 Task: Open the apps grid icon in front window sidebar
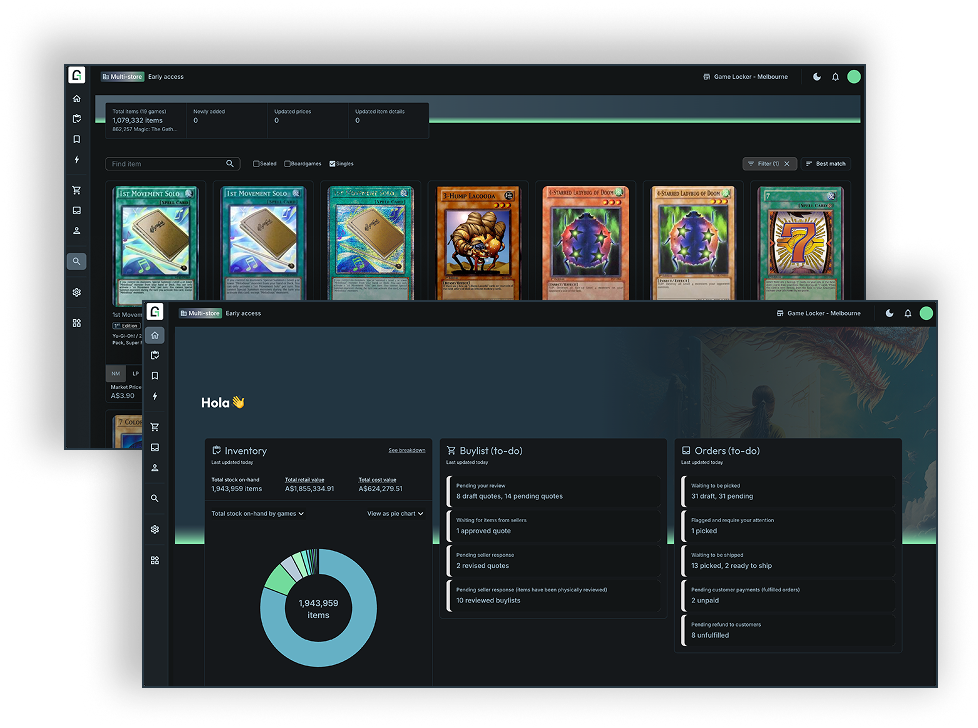155,560
